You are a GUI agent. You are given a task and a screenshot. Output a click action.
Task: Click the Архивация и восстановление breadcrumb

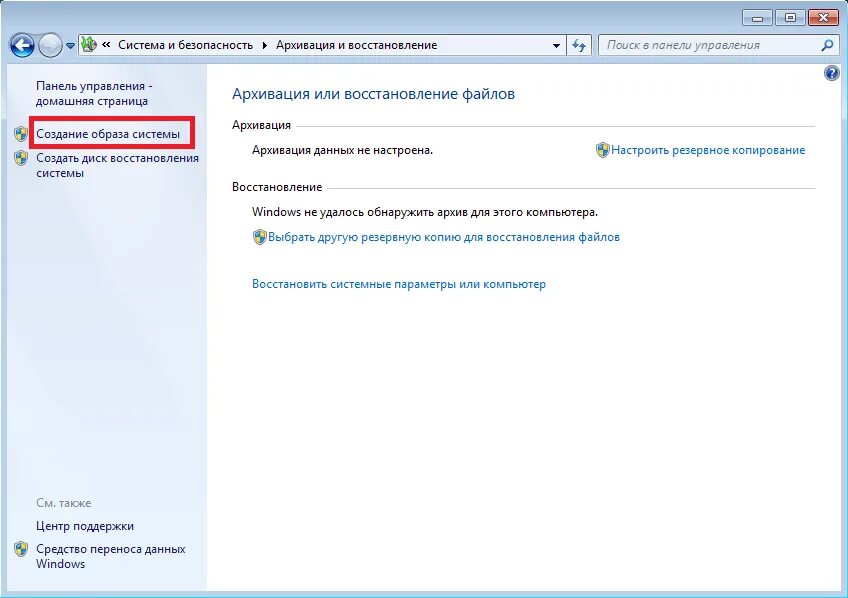[x=356, y=45]
